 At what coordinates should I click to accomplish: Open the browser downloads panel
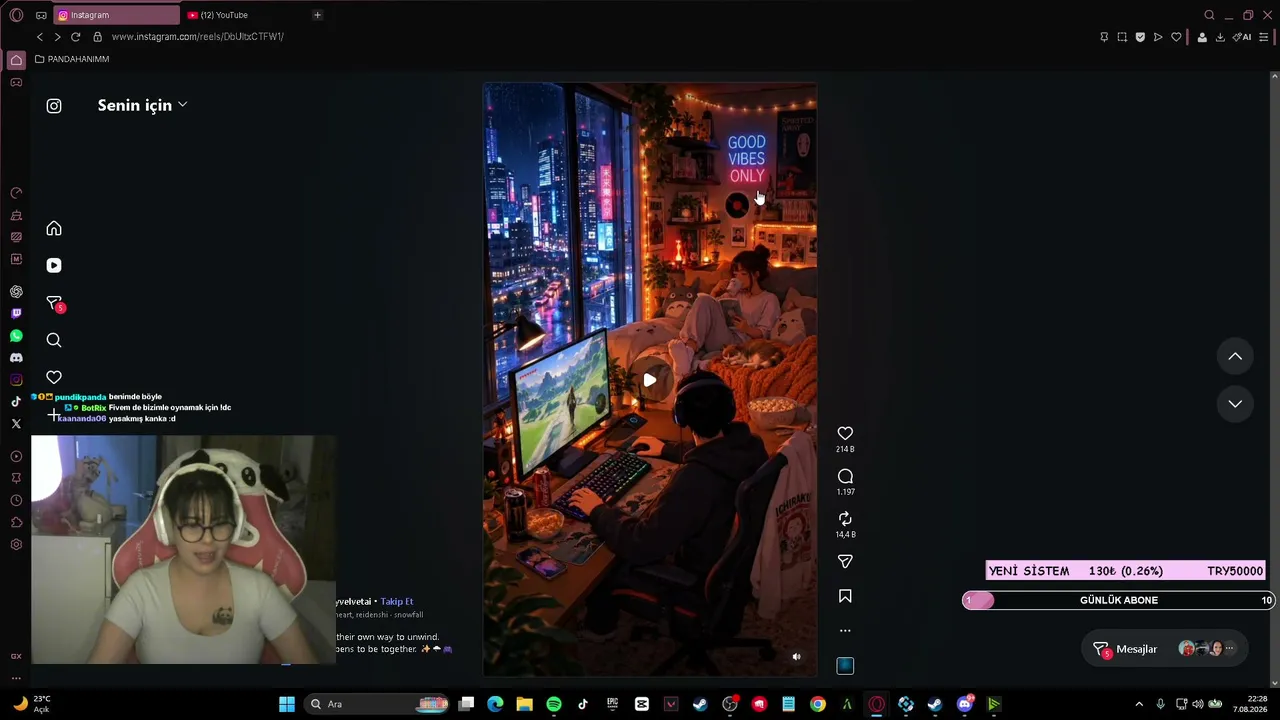click(x=1220, y=37)
